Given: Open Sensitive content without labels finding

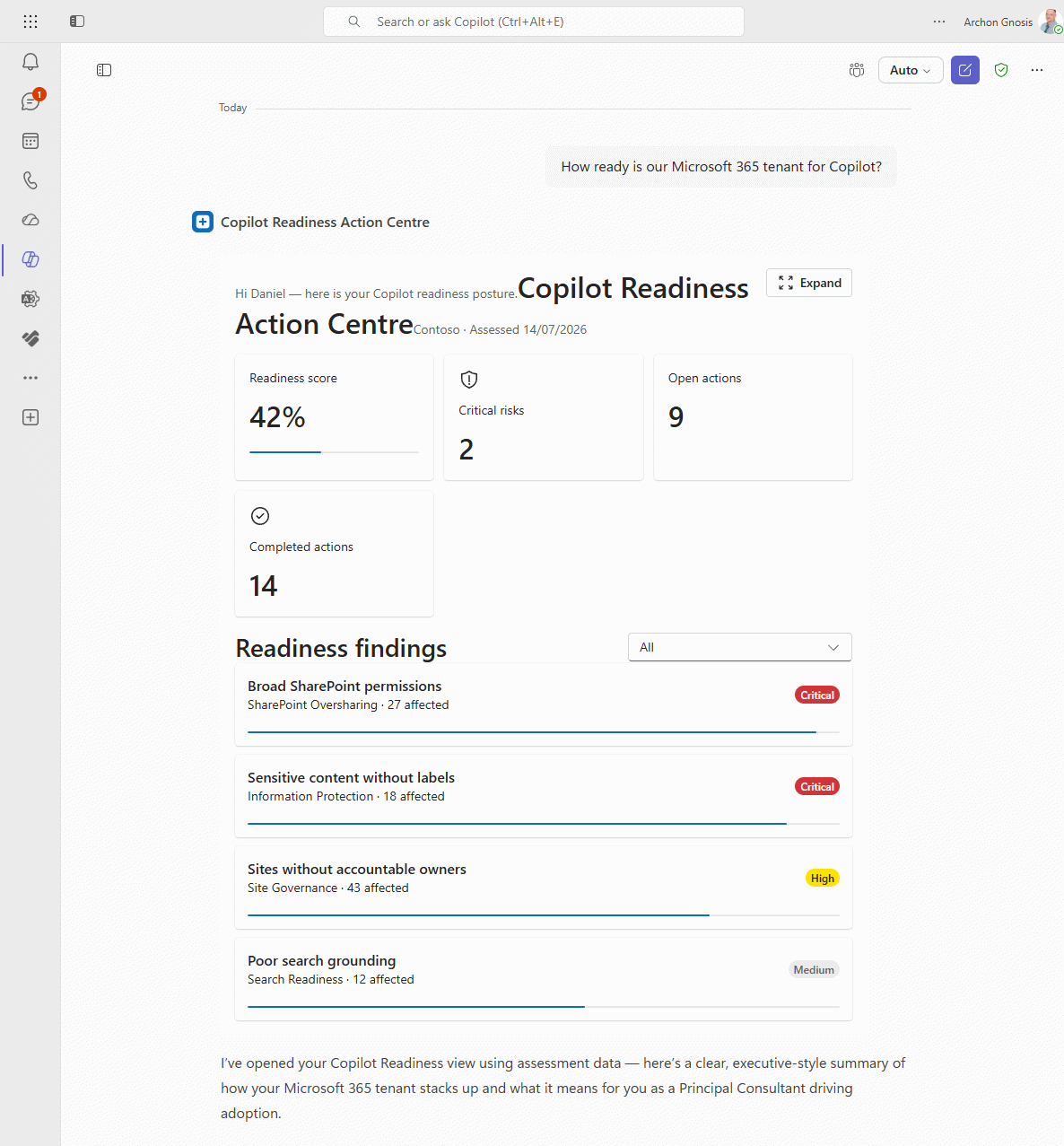Looking at the screenshot, I should [544, 796].
